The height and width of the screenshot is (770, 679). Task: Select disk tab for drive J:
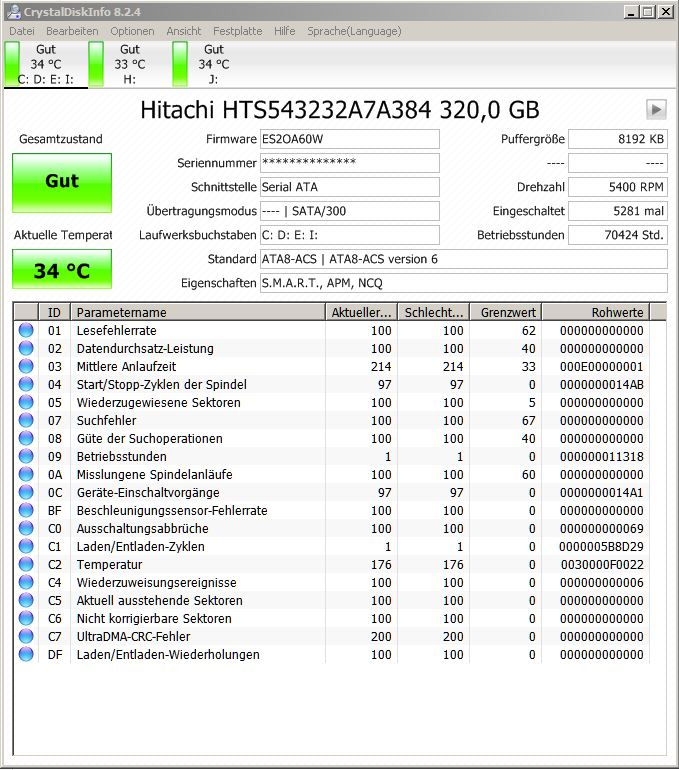point(214,64)
